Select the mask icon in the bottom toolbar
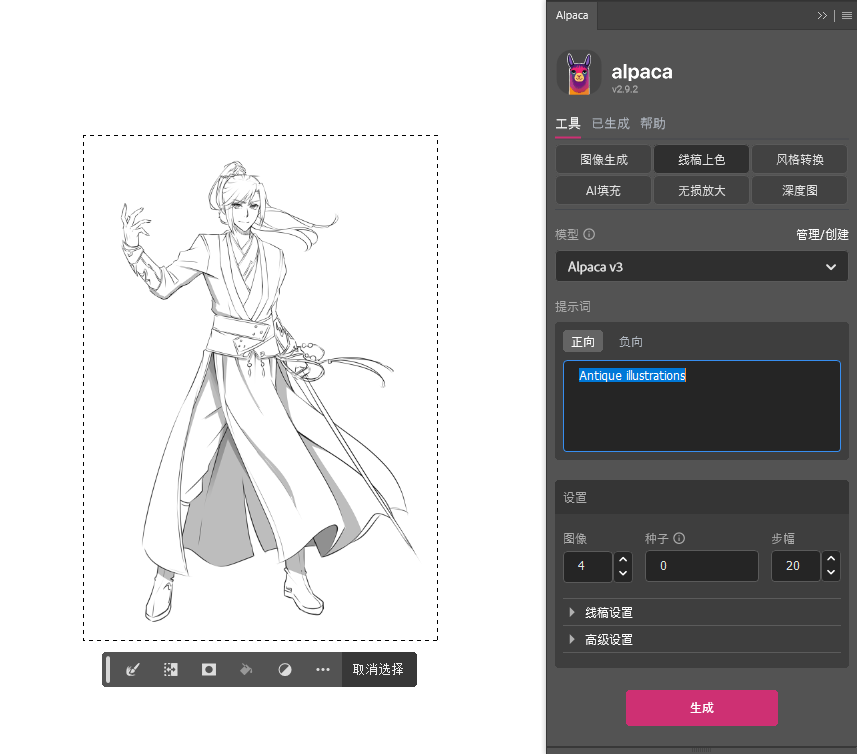Image resolution: width=857 pixels, height=754 pixels. (207, 669)
